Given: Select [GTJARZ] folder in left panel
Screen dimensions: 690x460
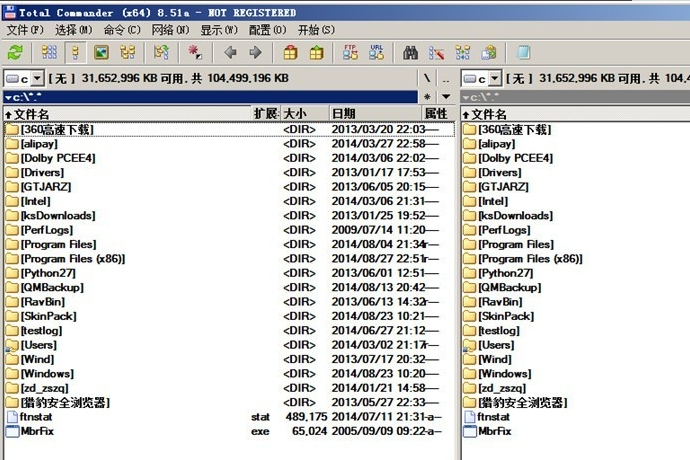Looking at the screenshot, I should (229, 187).
